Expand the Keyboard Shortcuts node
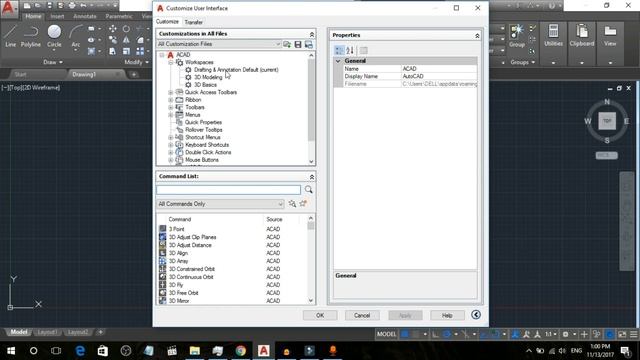 tap(171, 145)
